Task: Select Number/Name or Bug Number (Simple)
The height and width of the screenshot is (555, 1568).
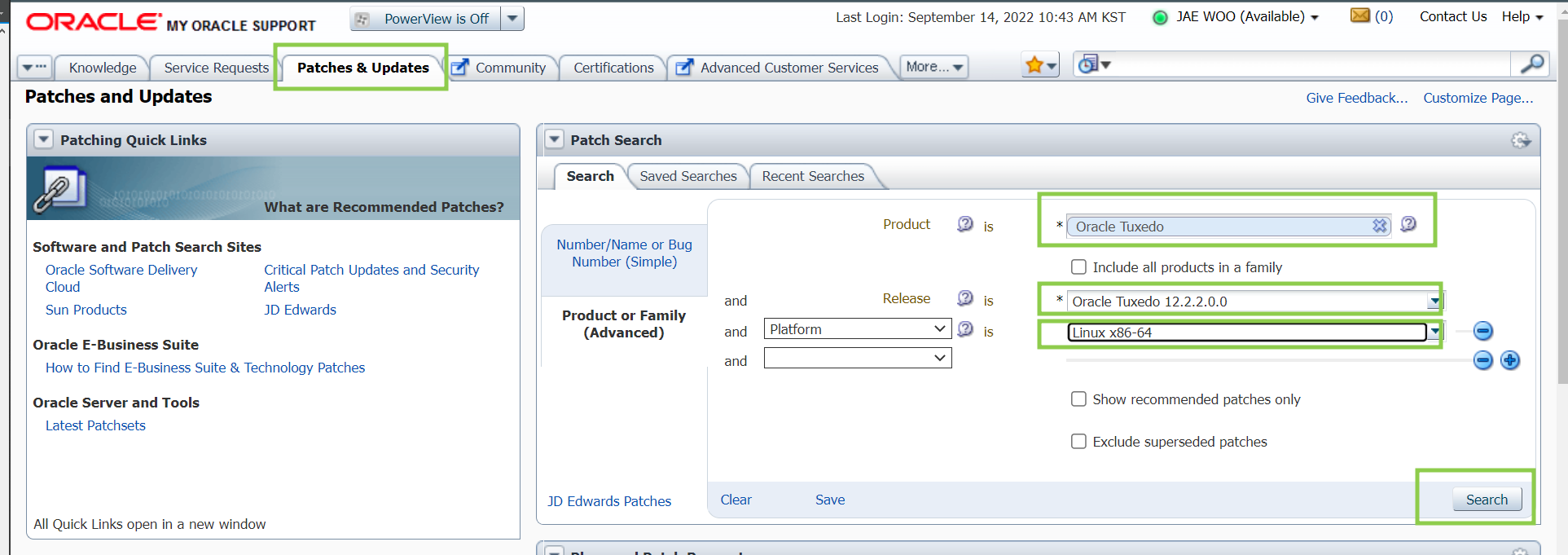Action: click(x=624, y=253)
